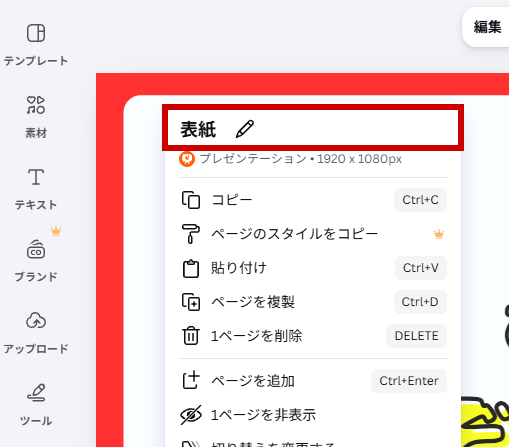509x447 pixels.
Task: Click the Ctrl+D shortcut badge
Action: [x=420, y=302]
